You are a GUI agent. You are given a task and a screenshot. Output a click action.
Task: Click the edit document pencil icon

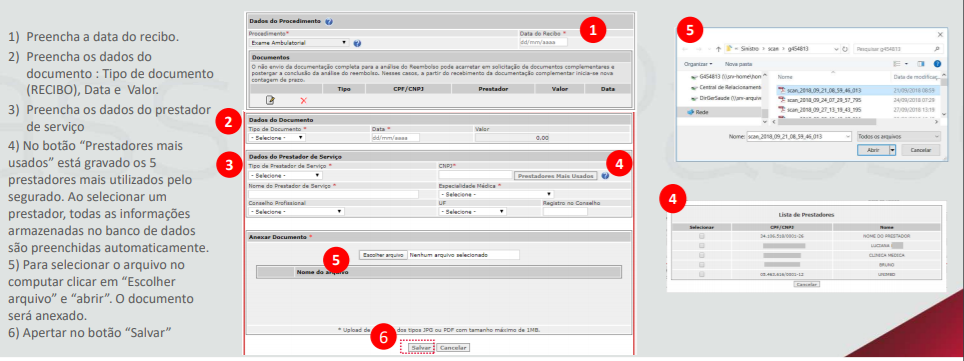tap(270, 100)
